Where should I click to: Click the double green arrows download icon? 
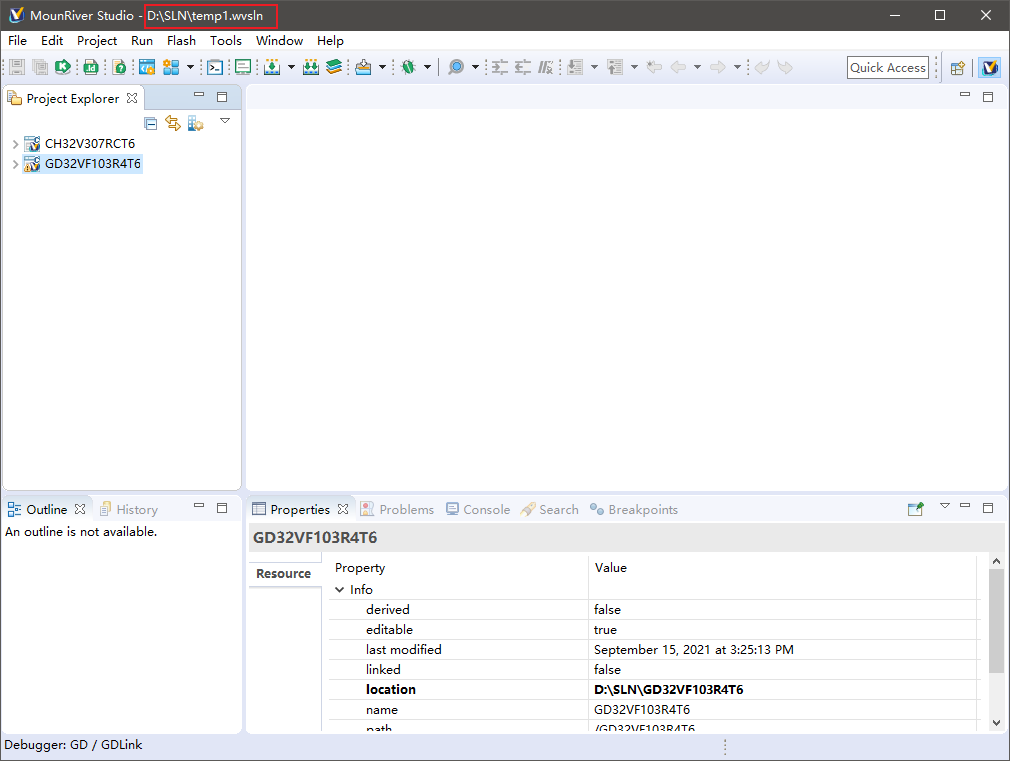point(311,67)
